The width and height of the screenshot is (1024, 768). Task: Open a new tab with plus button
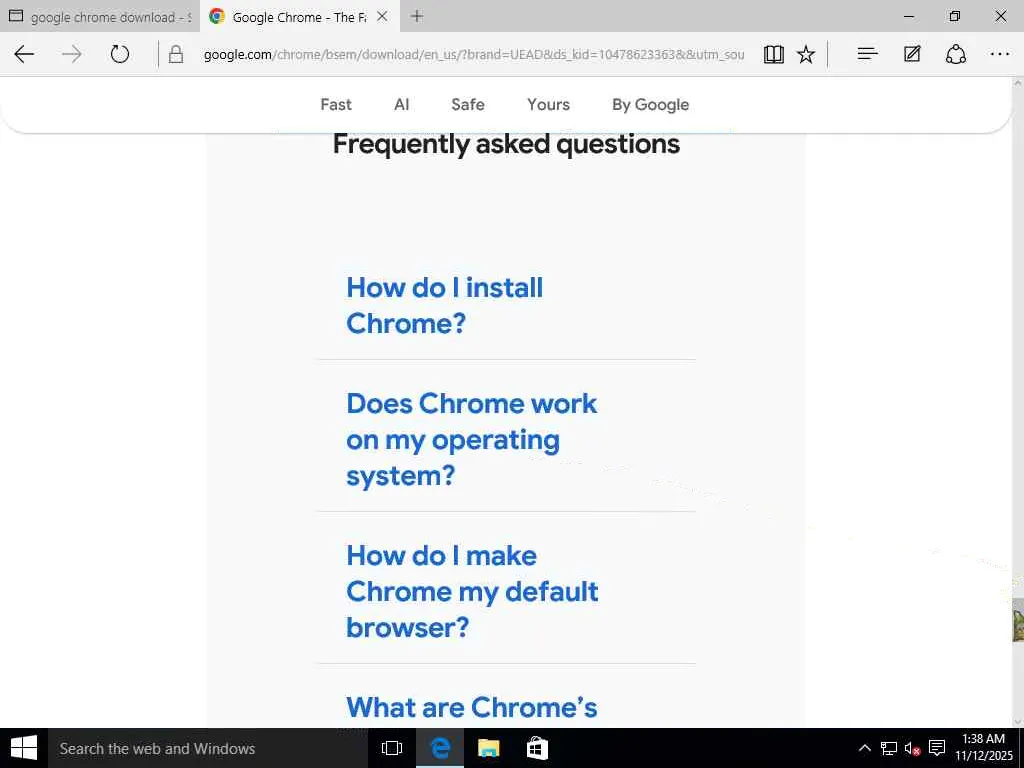(417, 16)
